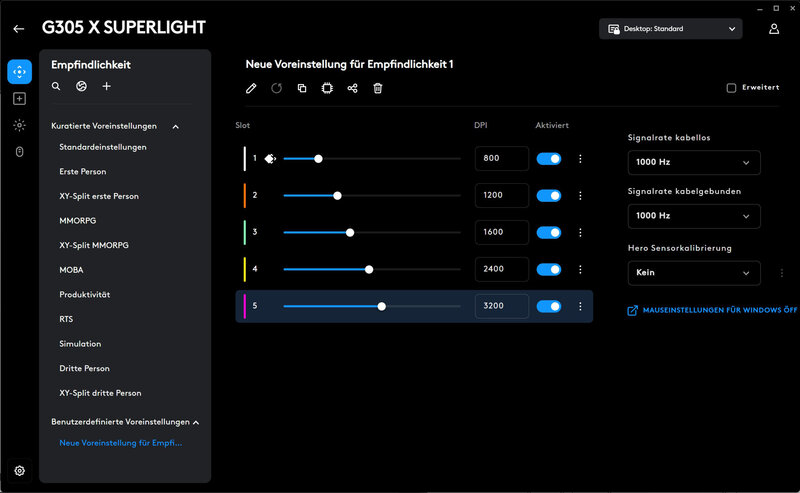Click the slot 1 DPI slider handle
The image size is (800, 493).
318,159
